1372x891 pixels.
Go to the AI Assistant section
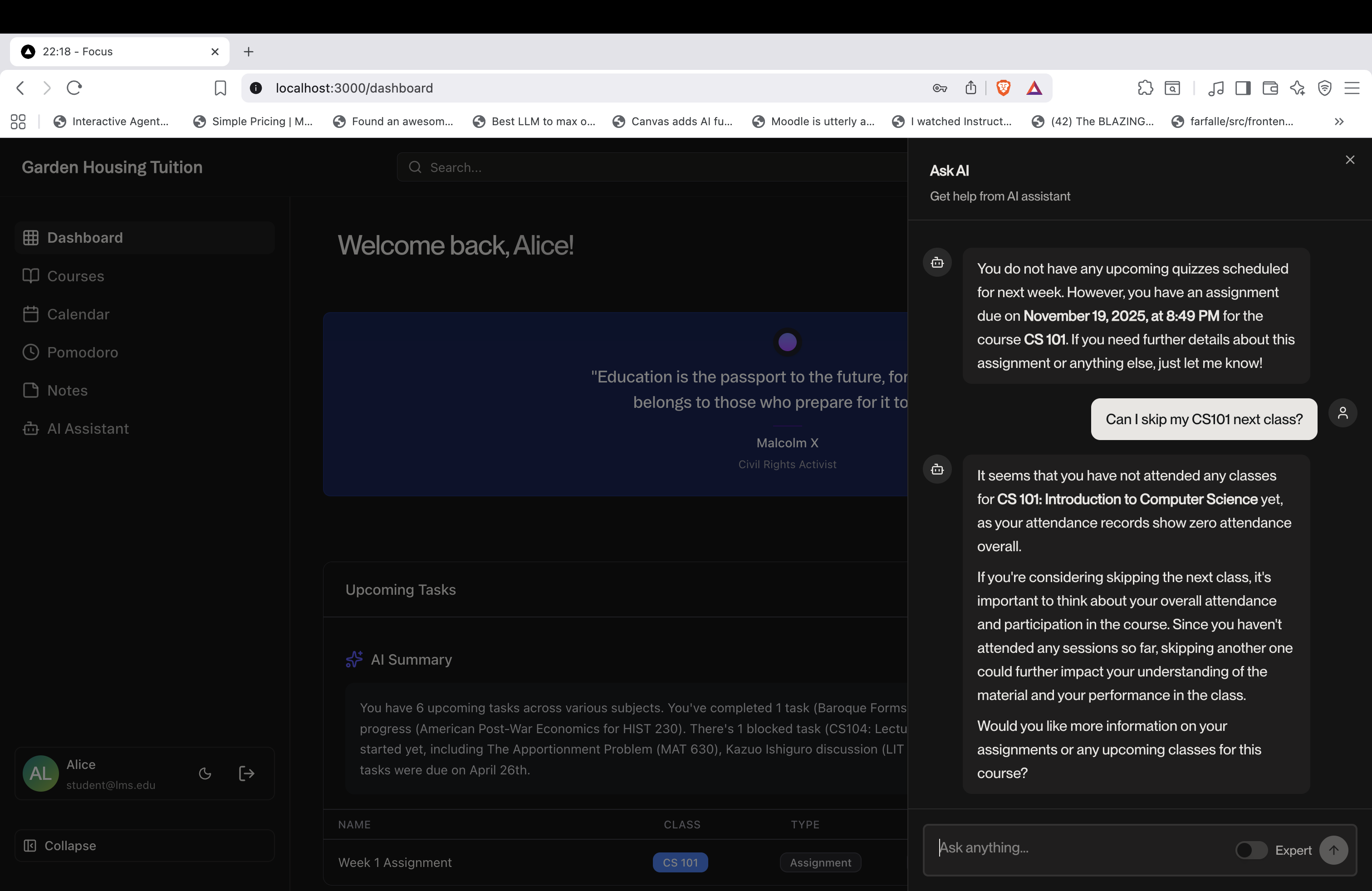point(88,429)
